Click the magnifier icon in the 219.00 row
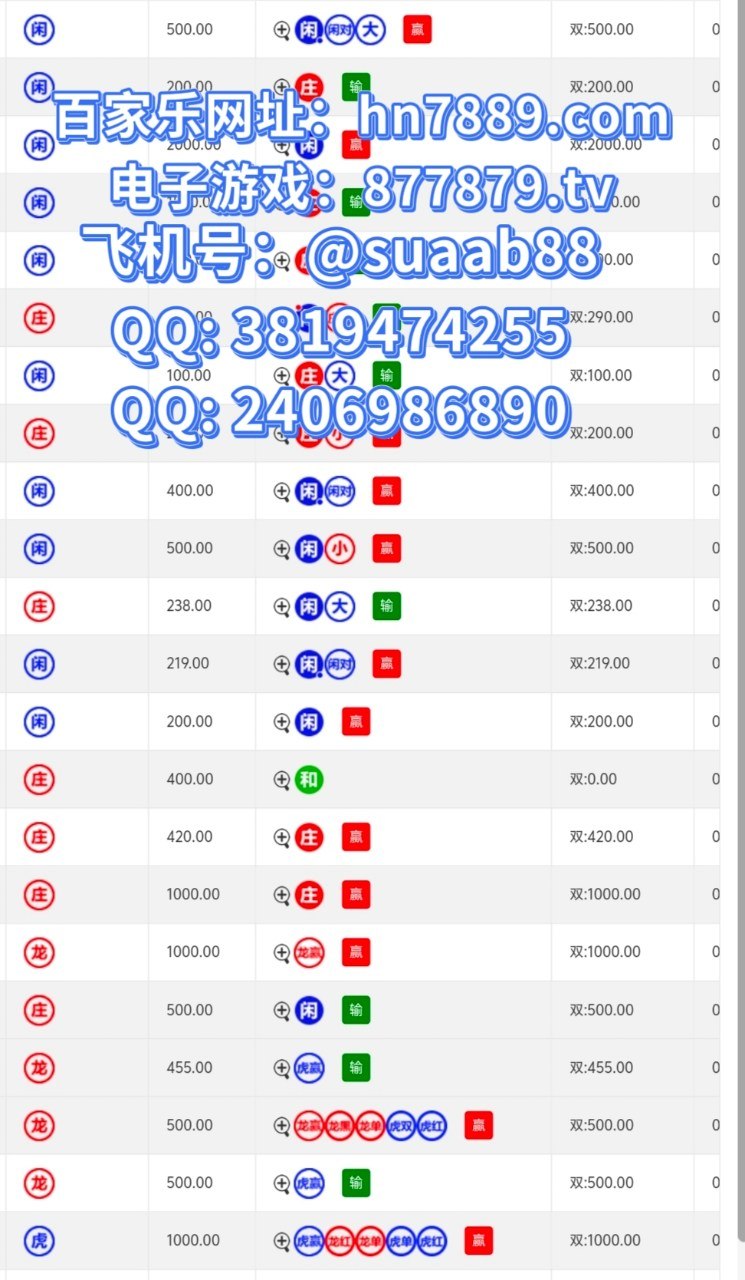The height and width of the screenshot is (1280, 745). click(282, 663)
